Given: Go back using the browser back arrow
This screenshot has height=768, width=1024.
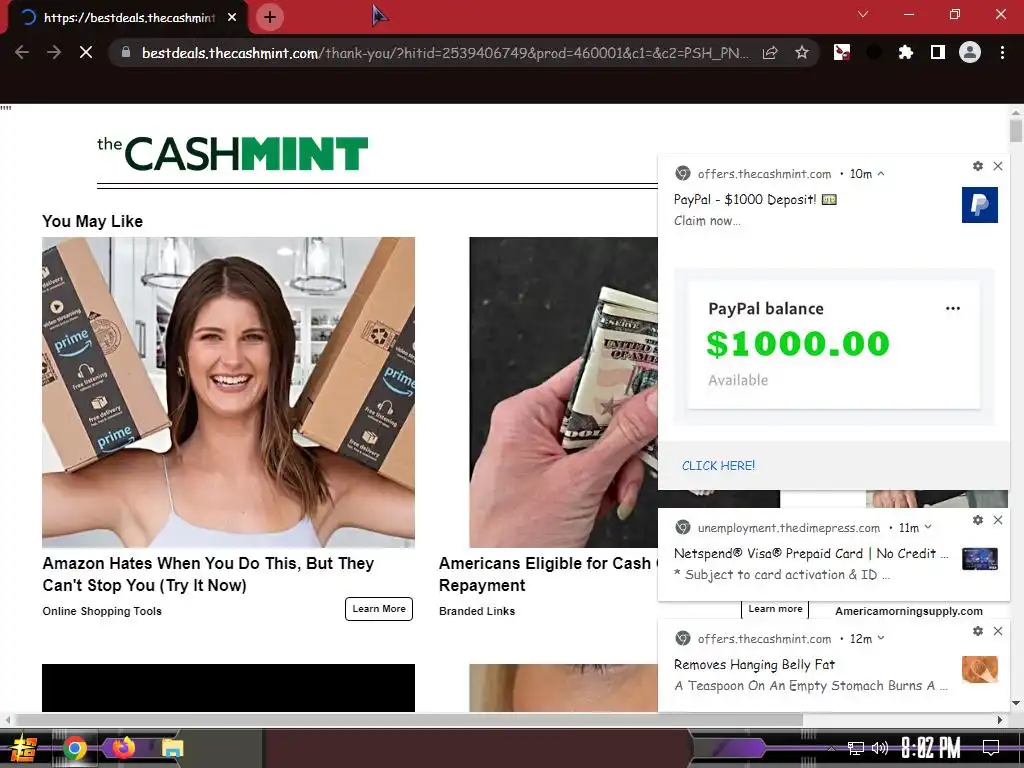Looking at the screenshot, I should click(22, 52).
